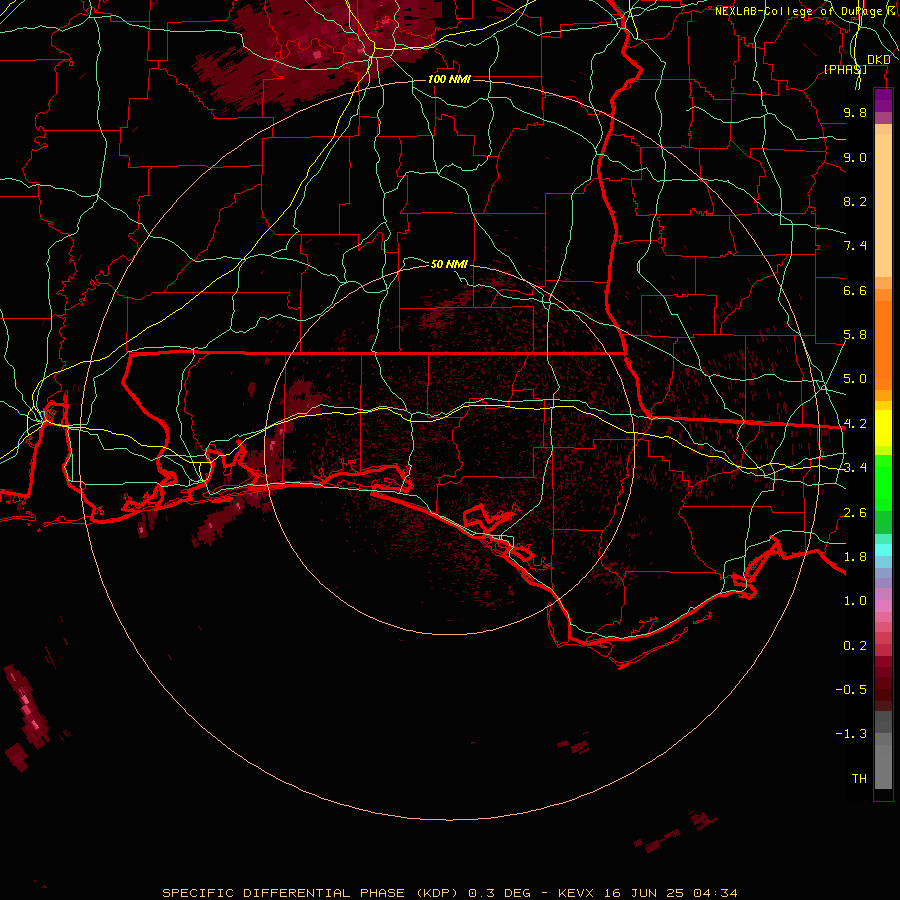Select the -1.3 value on the color scale
The height and width of the screenshot is (900, 900).
851,734
